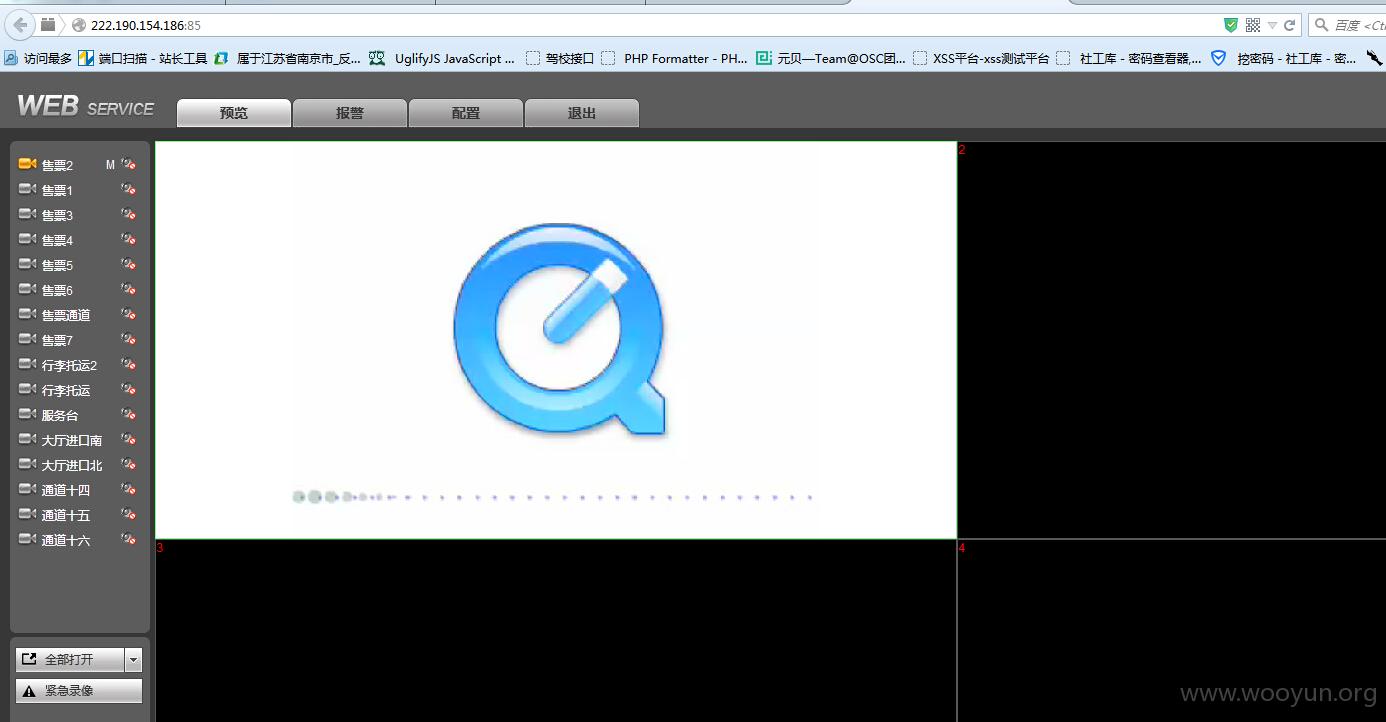
Task: Toggle the record icon for 售票5
Action: point(129,264)
